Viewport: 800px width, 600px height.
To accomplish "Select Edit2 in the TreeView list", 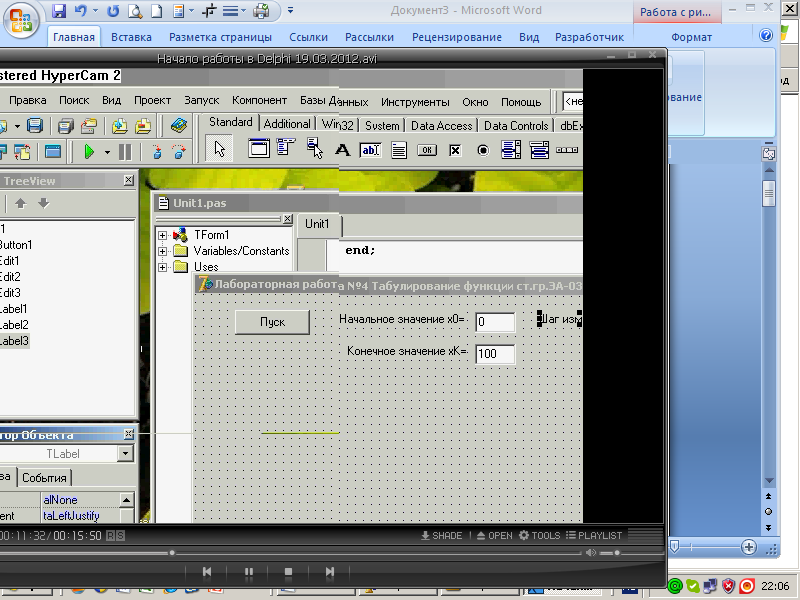I will pos(10,277).
